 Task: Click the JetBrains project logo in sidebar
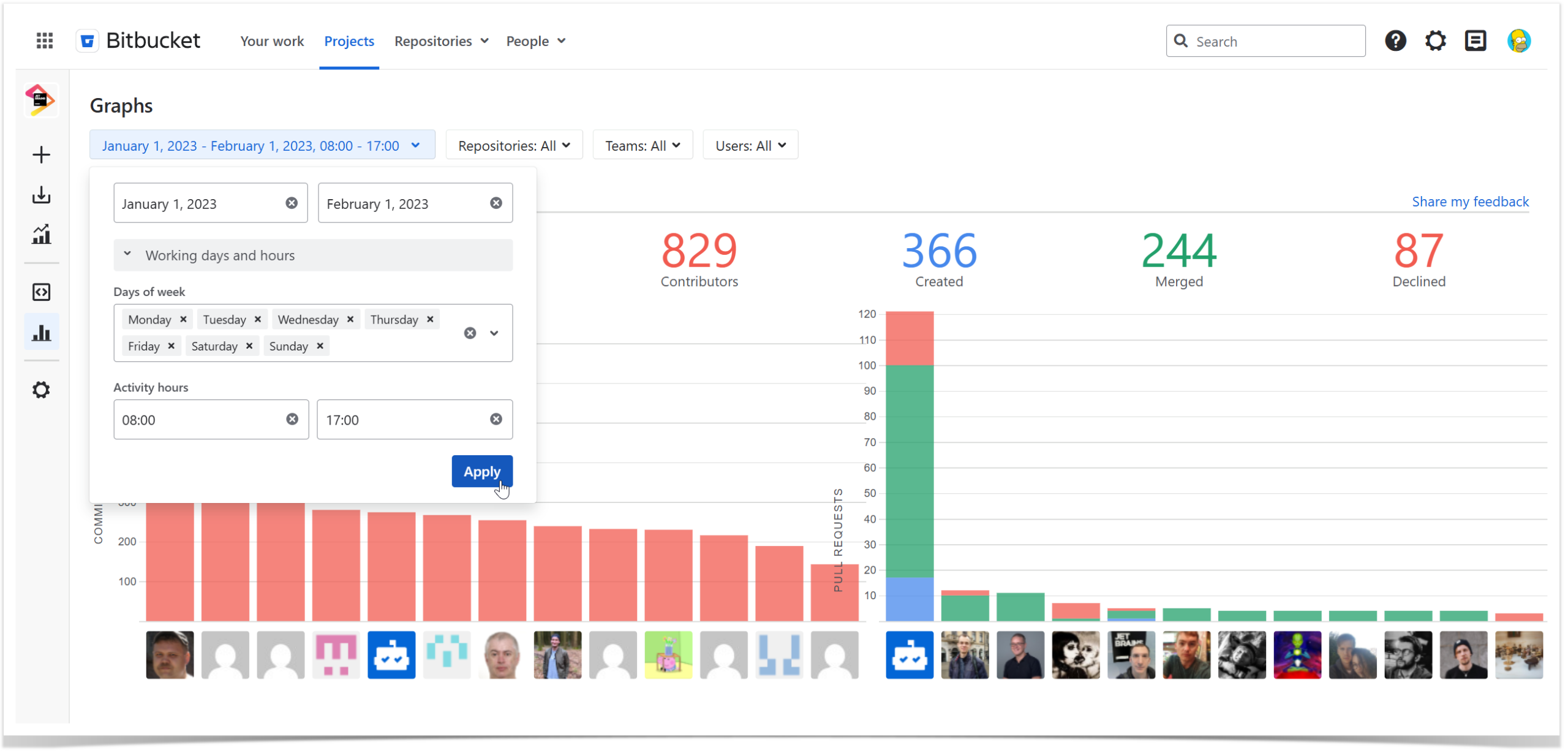41,100
